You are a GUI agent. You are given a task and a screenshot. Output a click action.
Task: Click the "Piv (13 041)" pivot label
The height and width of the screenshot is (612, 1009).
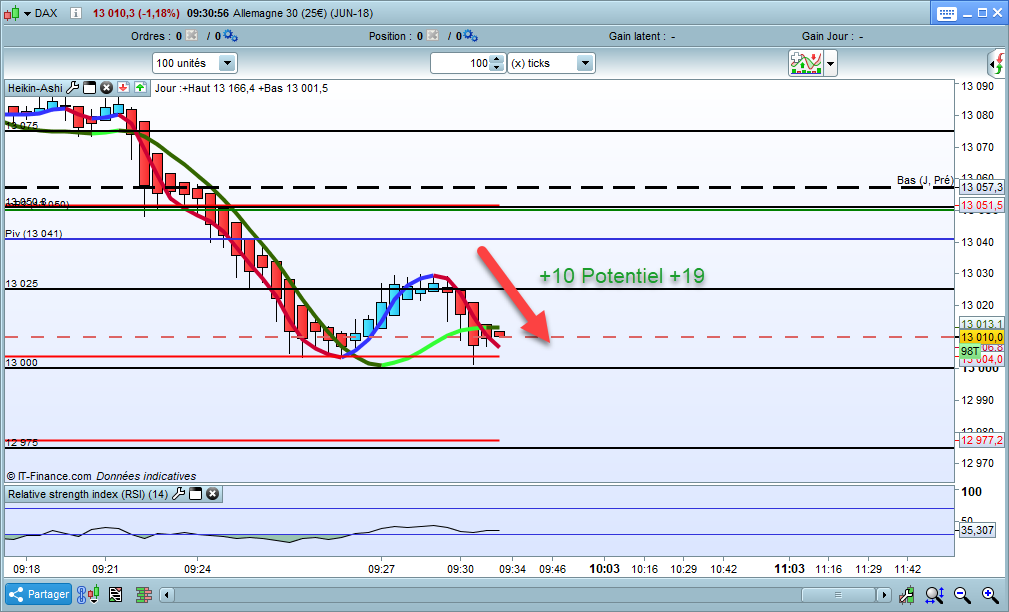pos(33,233)
